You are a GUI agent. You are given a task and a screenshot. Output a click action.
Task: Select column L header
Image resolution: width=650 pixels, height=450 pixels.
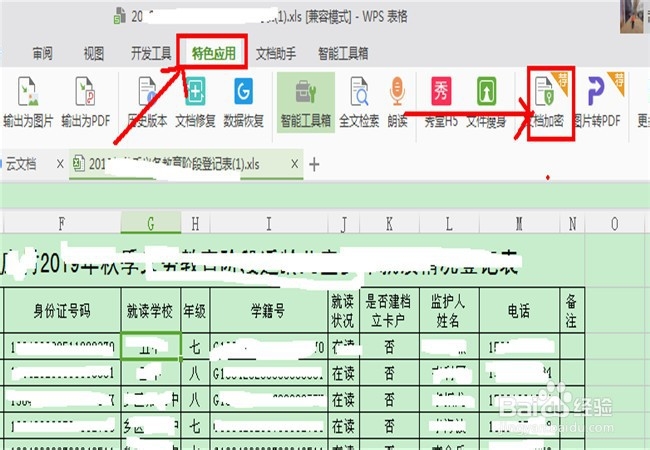pyautogui.click(x=449, y=224)
